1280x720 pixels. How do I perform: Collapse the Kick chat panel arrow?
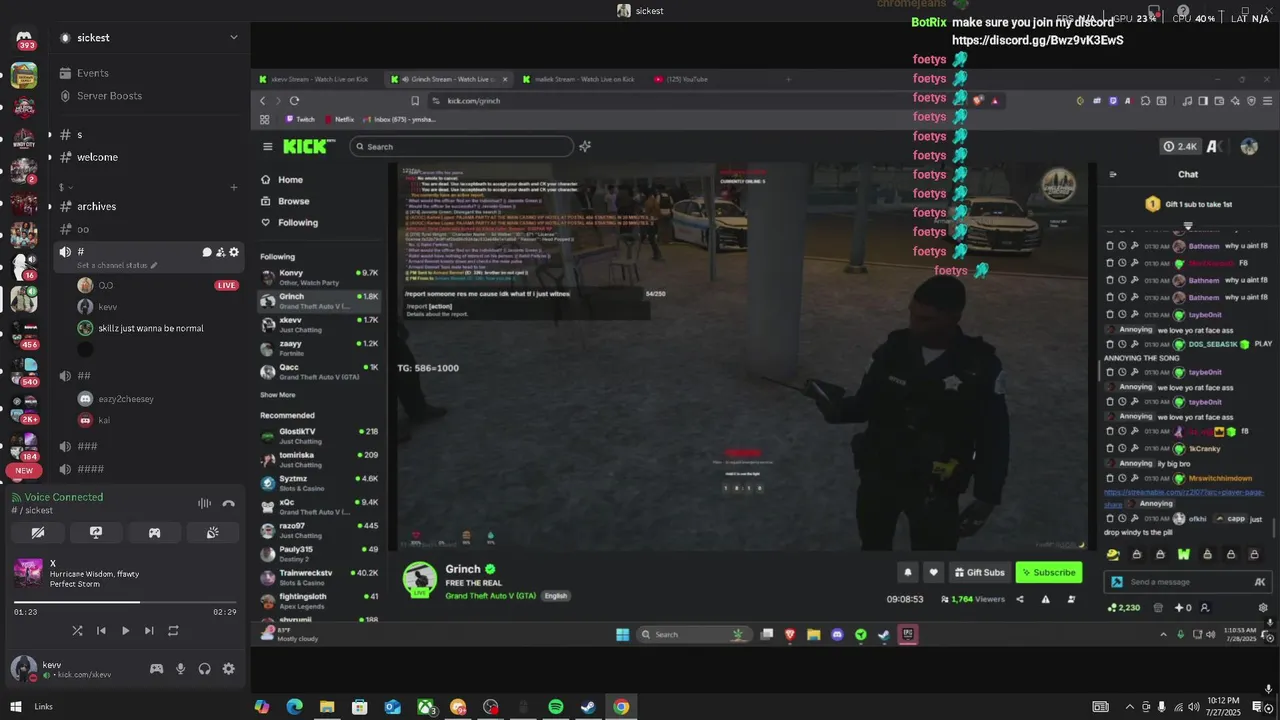pyautogui.click(x=1113, y=174)
